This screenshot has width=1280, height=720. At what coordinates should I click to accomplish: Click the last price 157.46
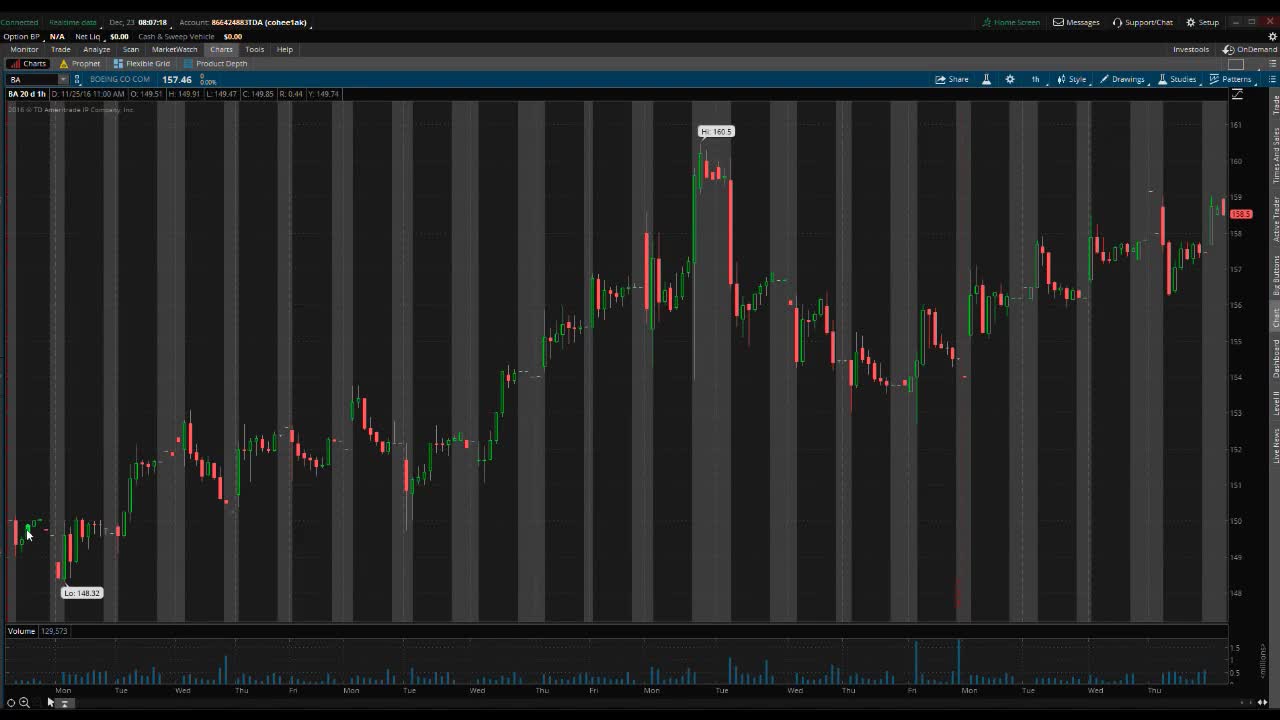177,79
